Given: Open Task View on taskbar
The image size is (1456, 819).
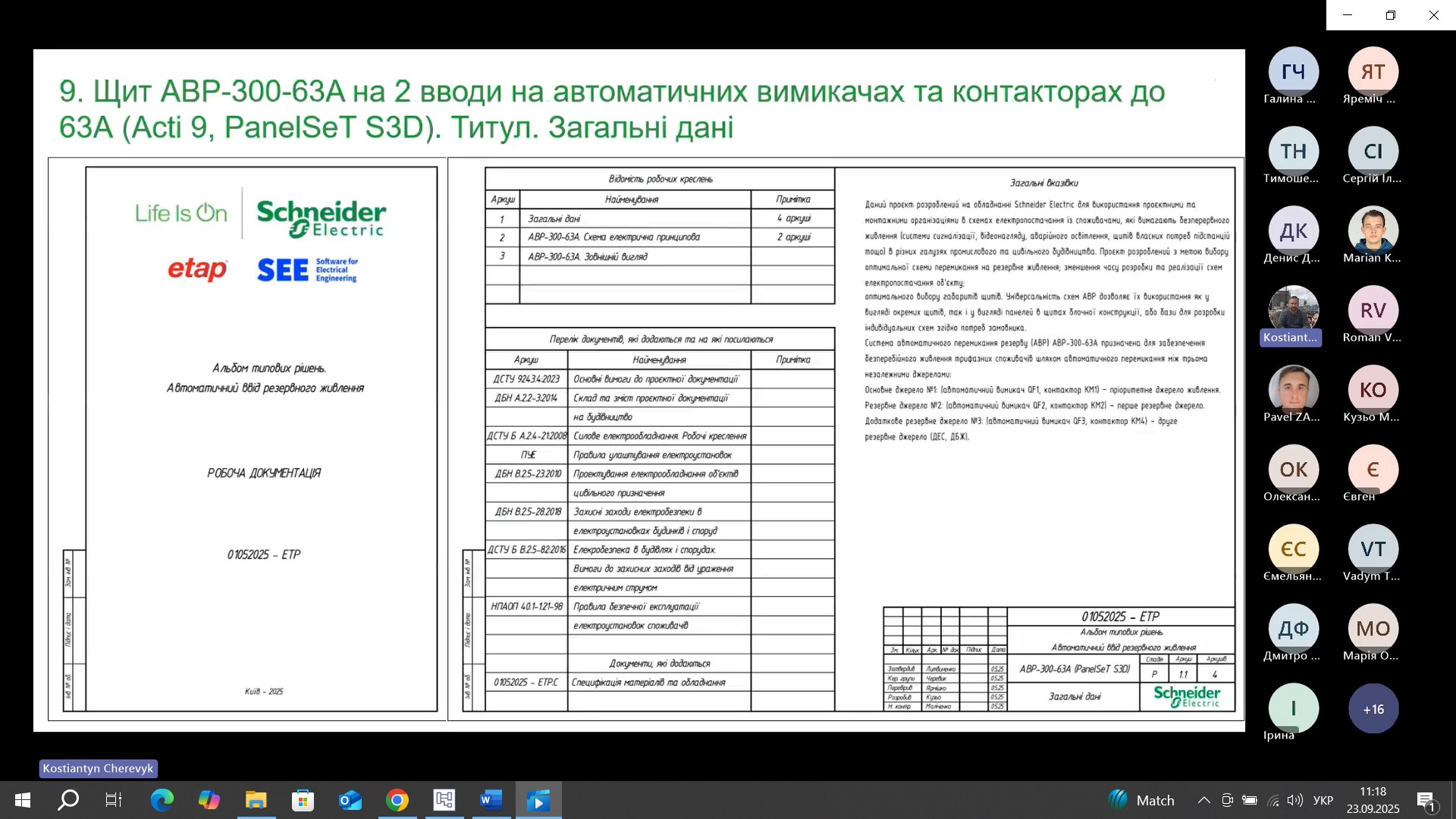Looking at the screenshot, I should pos(114,800).
